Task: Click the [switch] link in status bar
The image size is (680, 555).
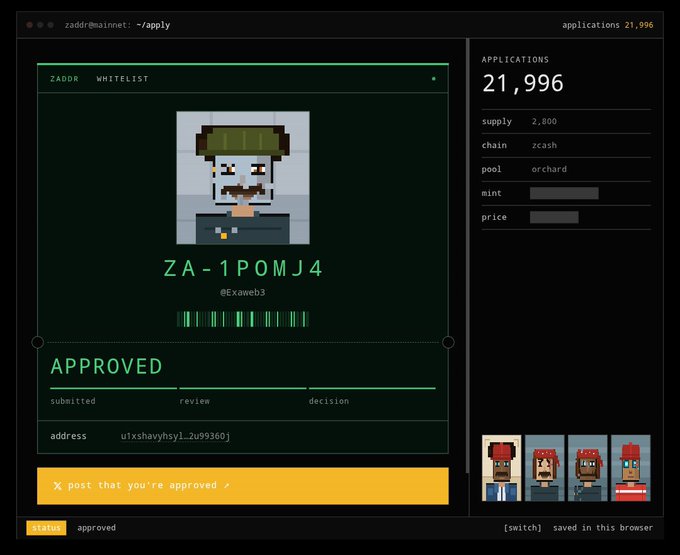Action: [x=522, y=528]
